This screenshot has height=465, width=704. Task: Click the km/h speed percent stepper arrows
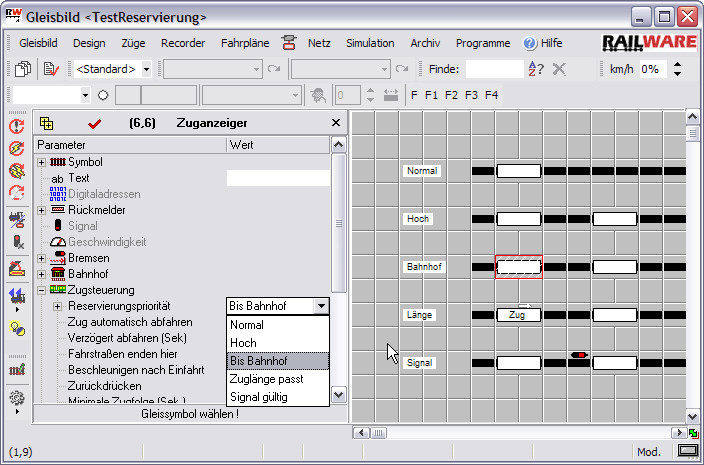(678, 69)
